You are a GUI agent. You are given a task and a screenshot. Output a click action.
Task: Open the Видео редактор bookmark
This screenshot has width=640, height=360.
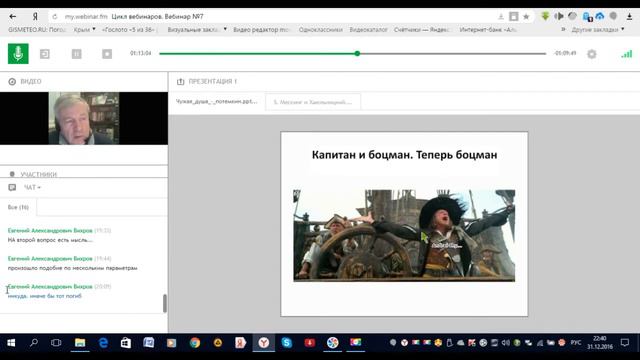coord(261,30)
